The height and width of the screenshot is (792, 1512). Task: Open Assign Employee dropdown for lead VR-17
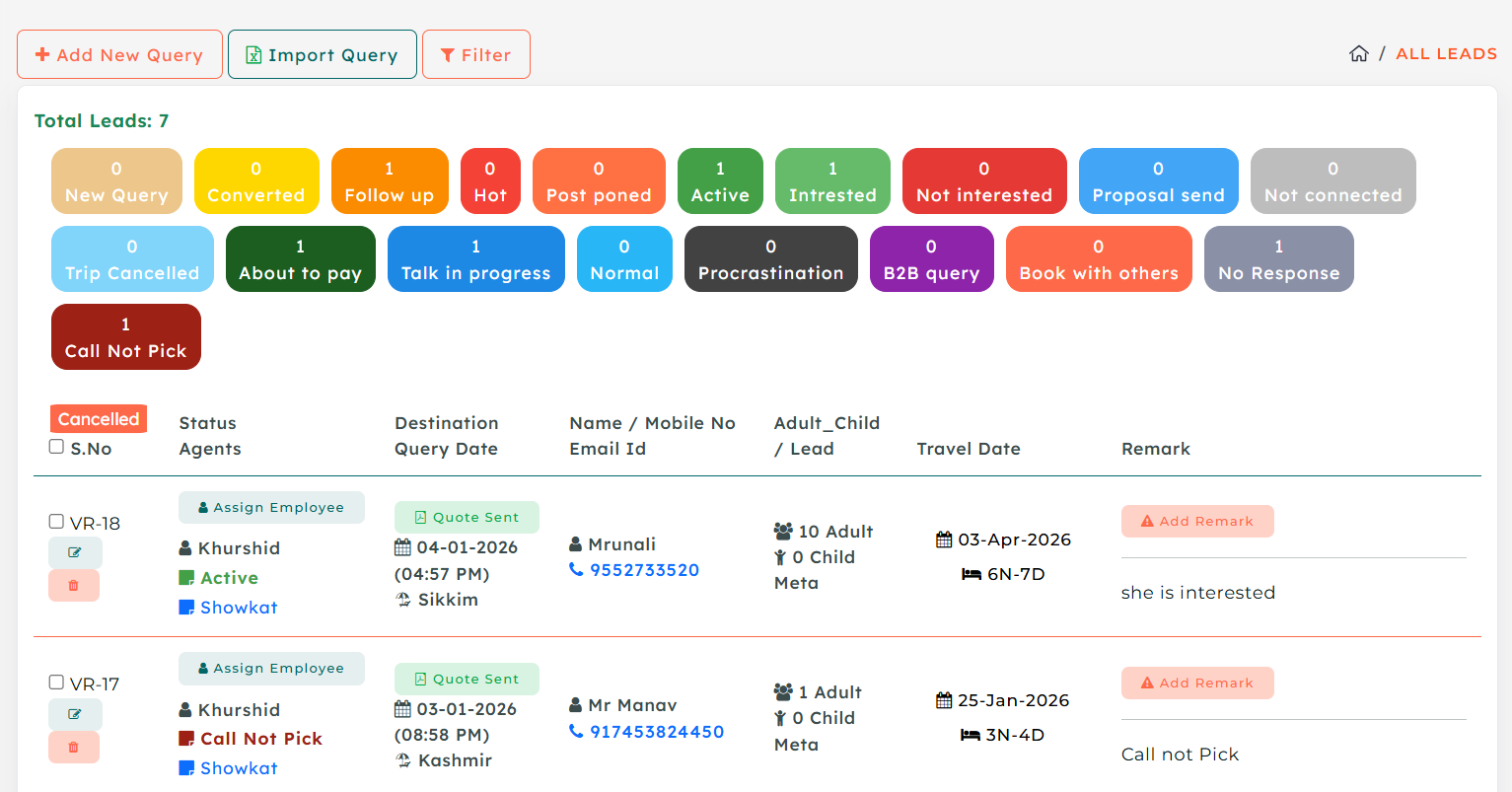pos(271,669)
